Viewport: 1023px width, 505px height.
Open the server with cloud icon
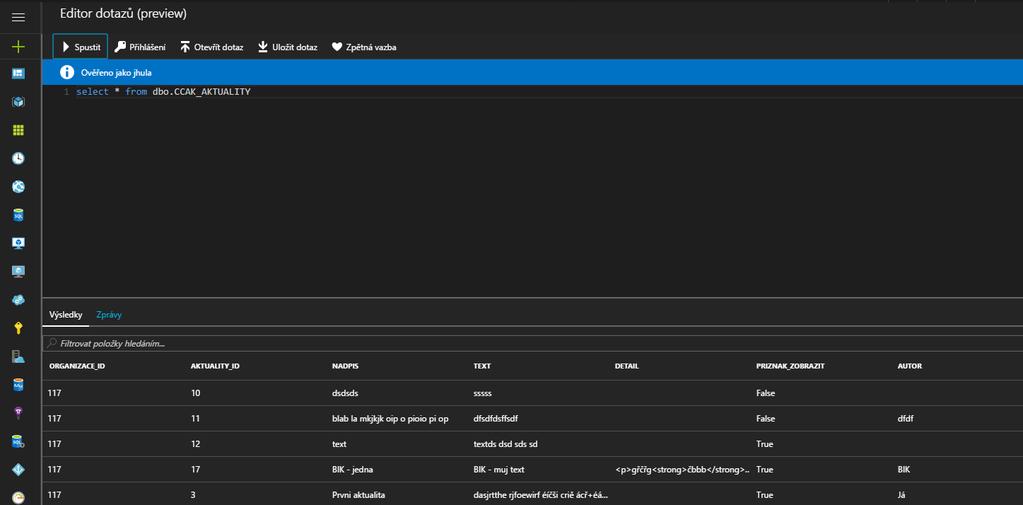coord(18,356)
